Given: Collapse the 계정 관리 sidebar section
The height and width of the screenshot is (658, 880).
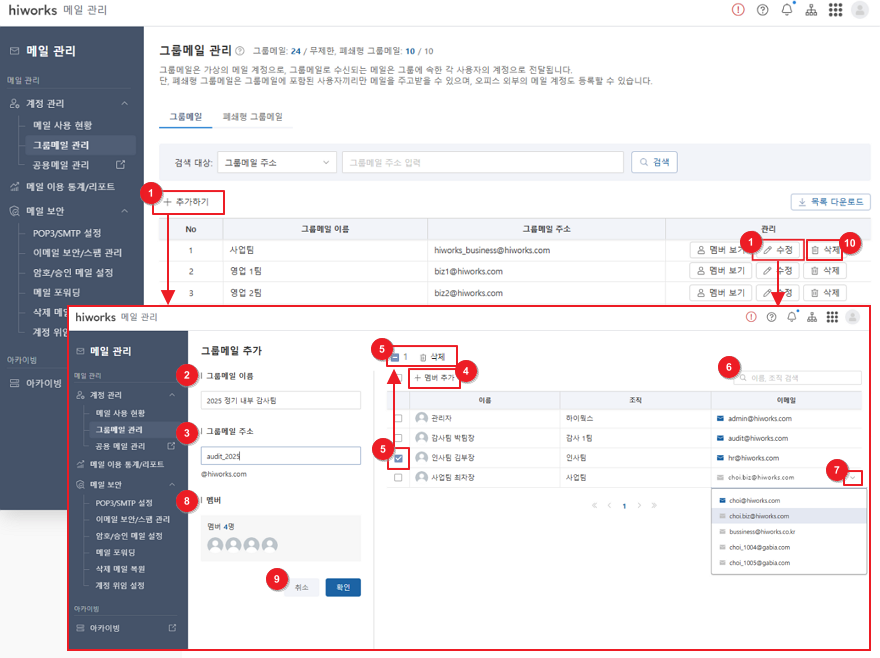Looking at the screenshot, I should pos(125,103).
